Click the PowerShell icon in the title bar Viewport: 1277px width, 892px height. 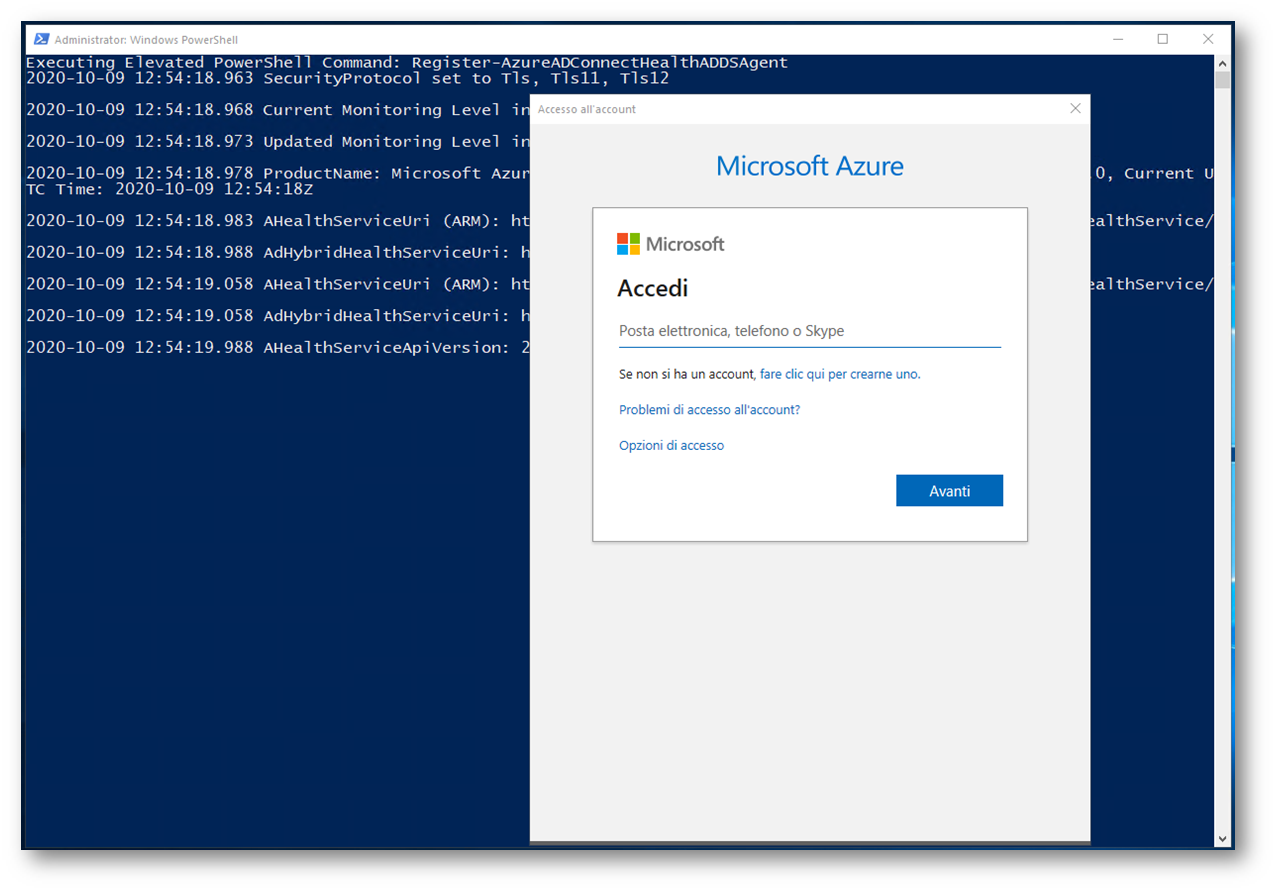[42, 39]
